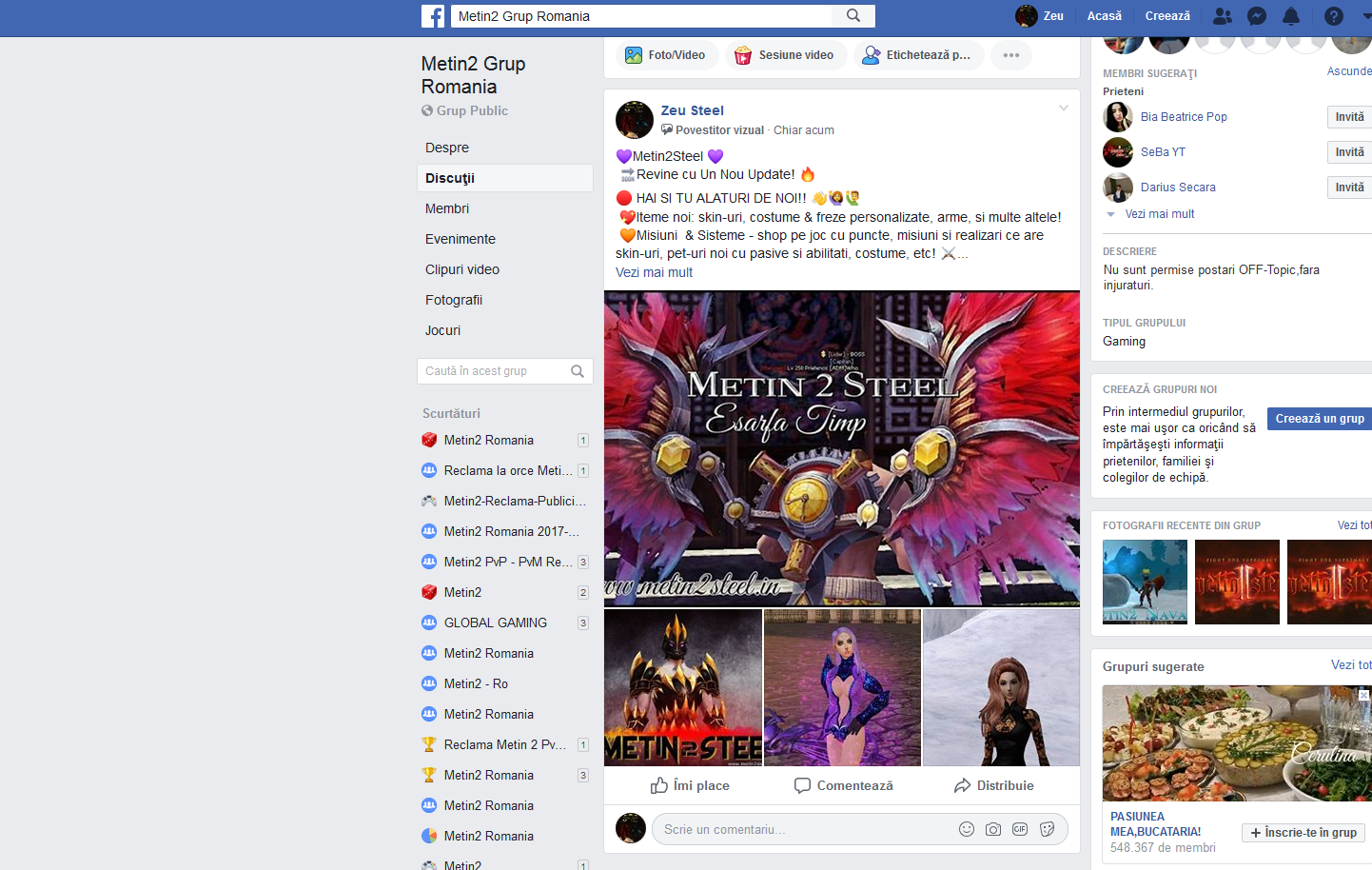Invite SeBa YT to group
The height and width of the screenshot is (870, 1372).
1349,152
